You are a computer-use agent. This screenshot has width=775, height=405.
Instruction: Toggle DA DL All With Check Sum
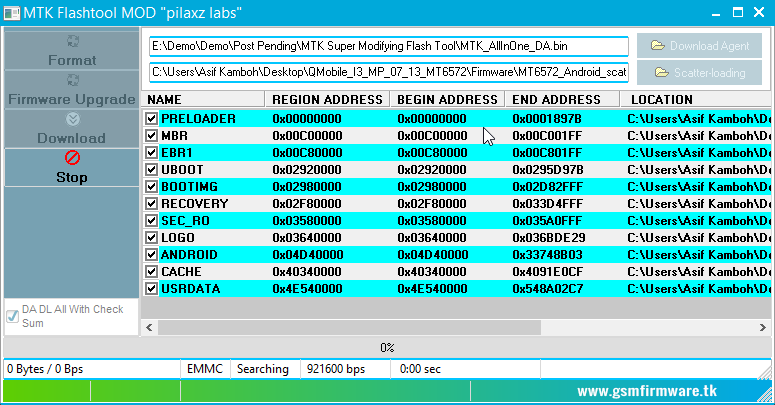click(x=13, y=316)
